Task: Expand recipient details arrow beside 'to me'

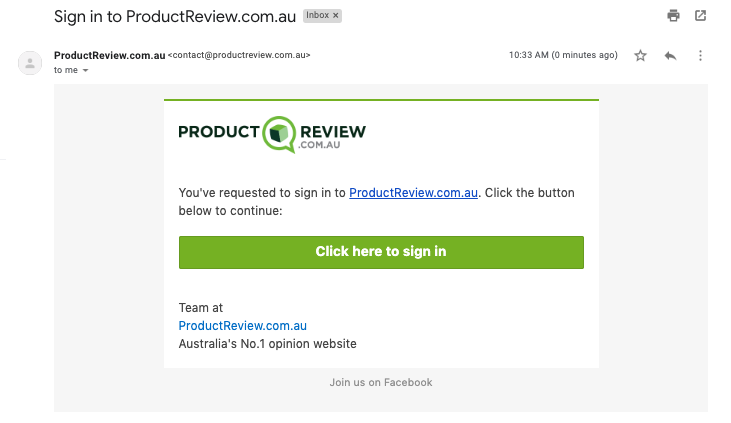Action: (85, 70)
